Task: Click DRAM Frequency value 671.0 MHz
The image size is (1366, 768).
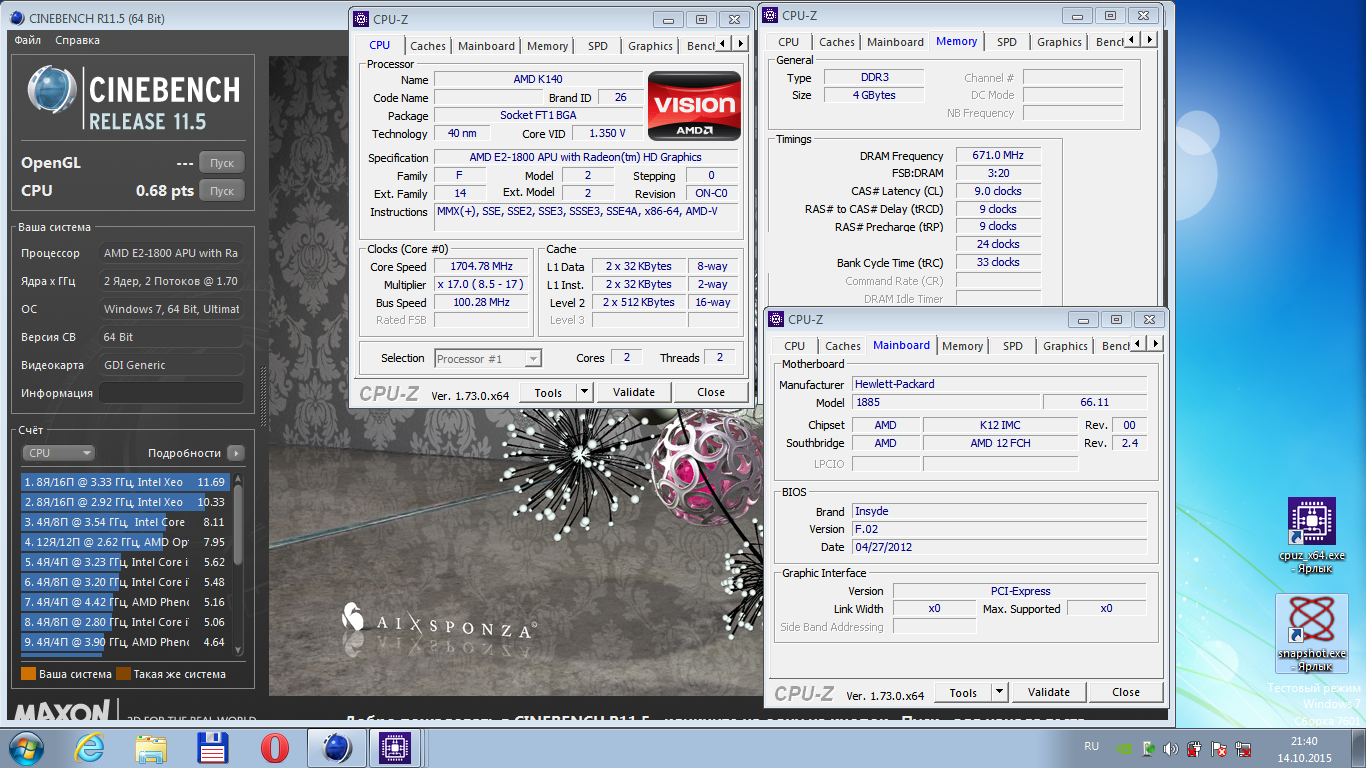Action: pos(998,156)
